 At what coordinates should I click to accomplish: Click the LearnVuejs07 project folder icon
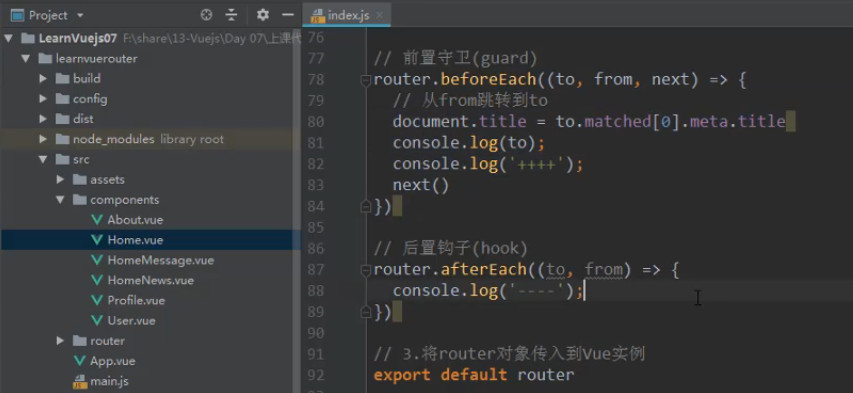pyautogui.click(x=28, y=38)
